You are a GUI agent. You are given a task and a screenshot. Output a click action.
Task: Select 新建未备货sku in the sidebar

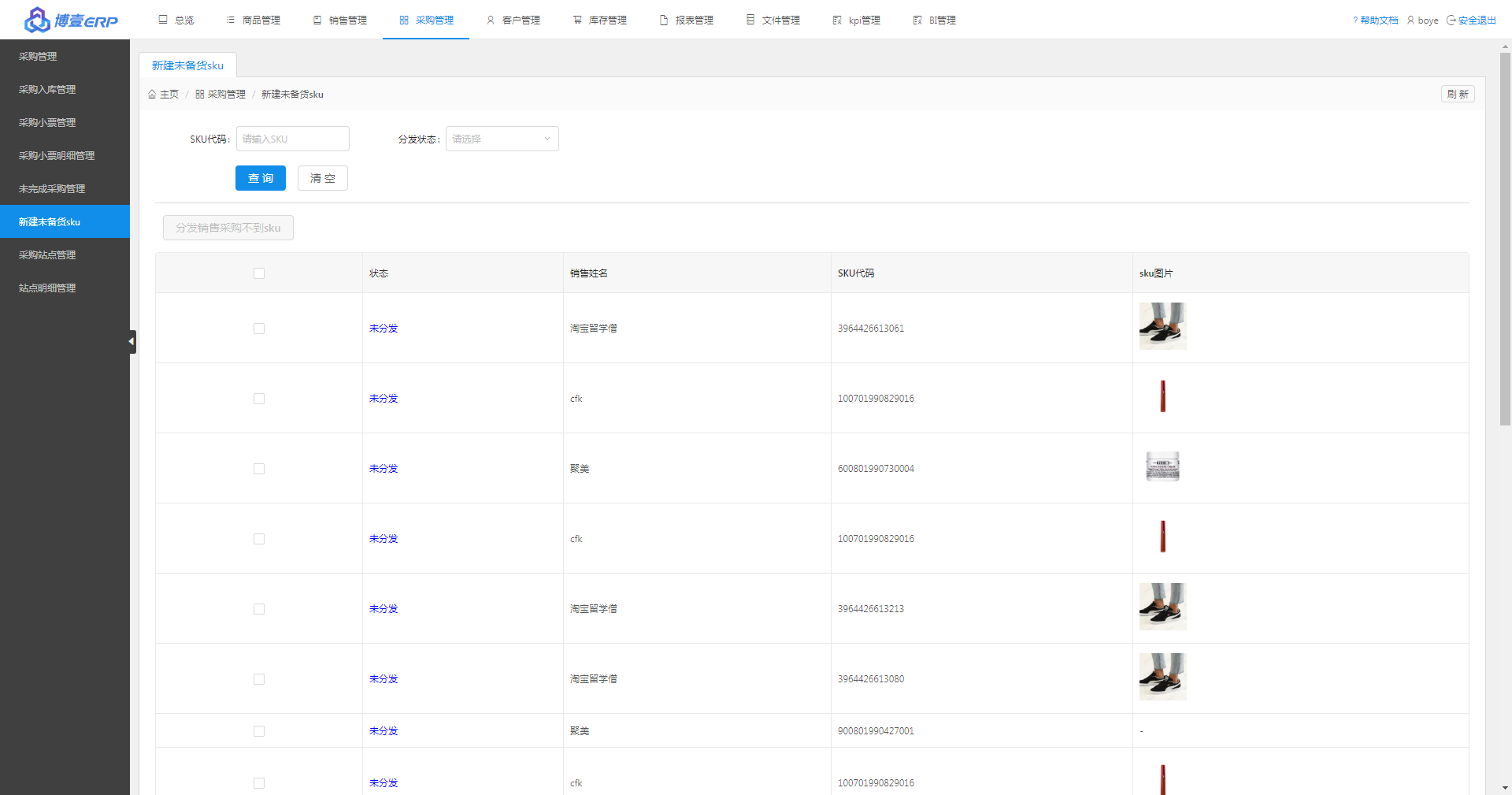(x=65, y=222)
